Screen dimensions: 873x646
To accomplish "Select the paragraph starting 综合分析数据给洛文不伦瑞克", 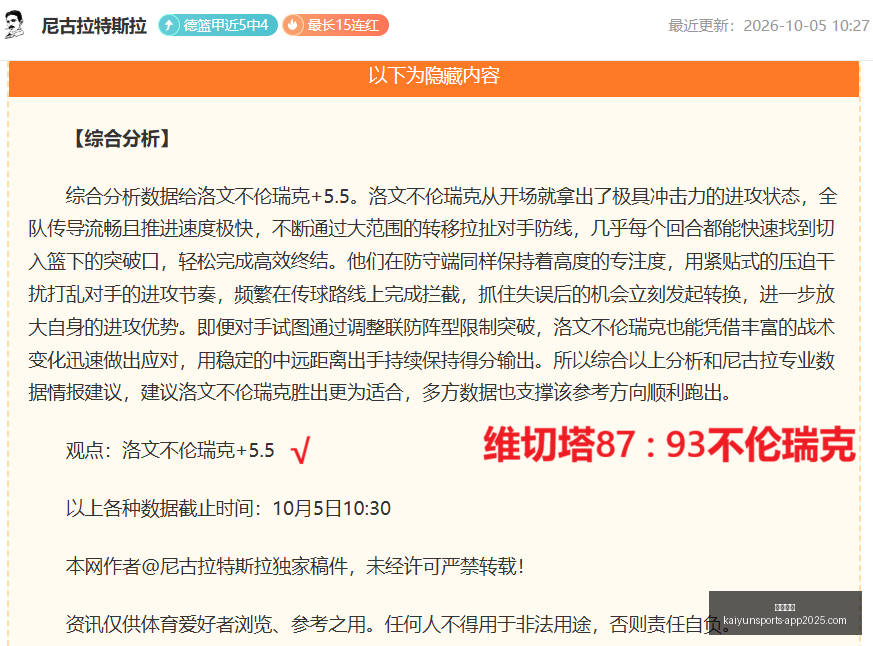I will tap(432, 295).
